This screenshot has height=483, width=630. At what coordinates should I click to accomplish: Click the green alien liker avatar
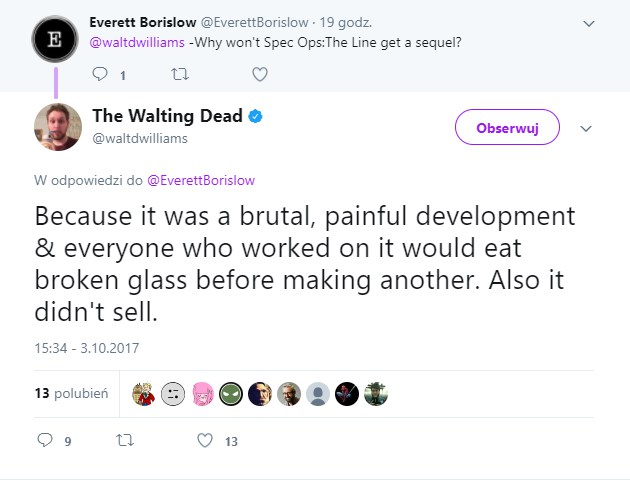(231, 394)
